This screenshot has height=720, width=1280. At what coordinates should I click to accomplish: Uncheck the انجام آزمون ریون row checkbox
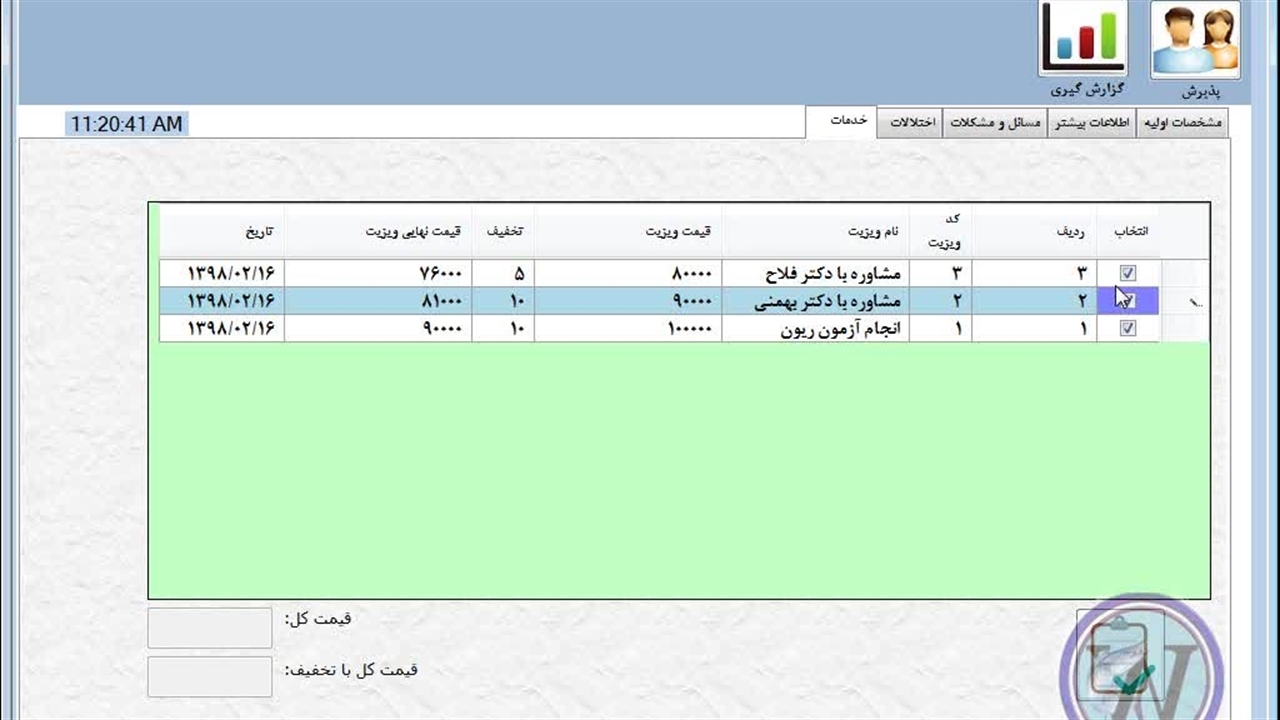coord(1128,328)
